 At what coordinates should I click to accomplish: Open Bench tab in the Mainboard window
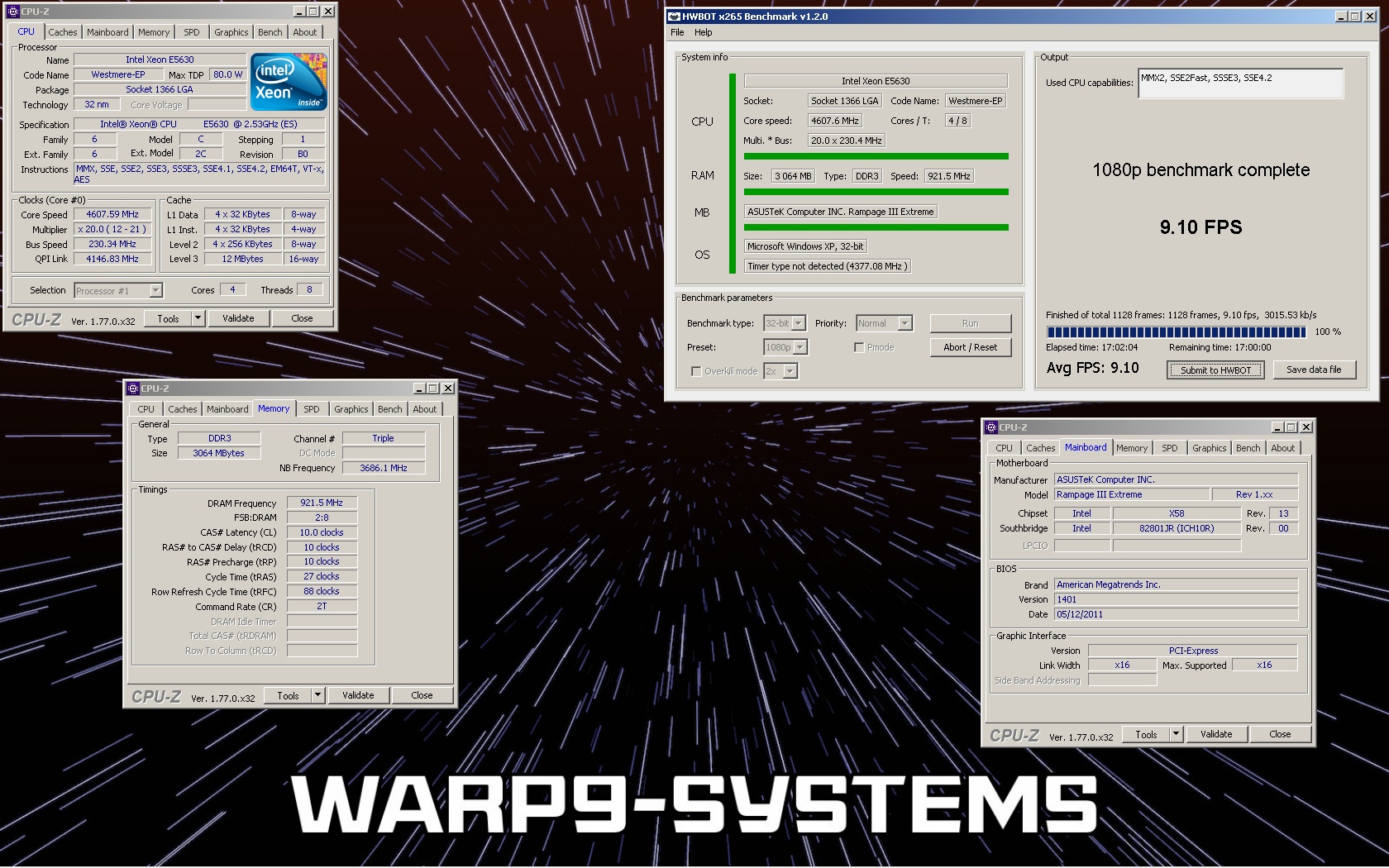coord(1248,448)
